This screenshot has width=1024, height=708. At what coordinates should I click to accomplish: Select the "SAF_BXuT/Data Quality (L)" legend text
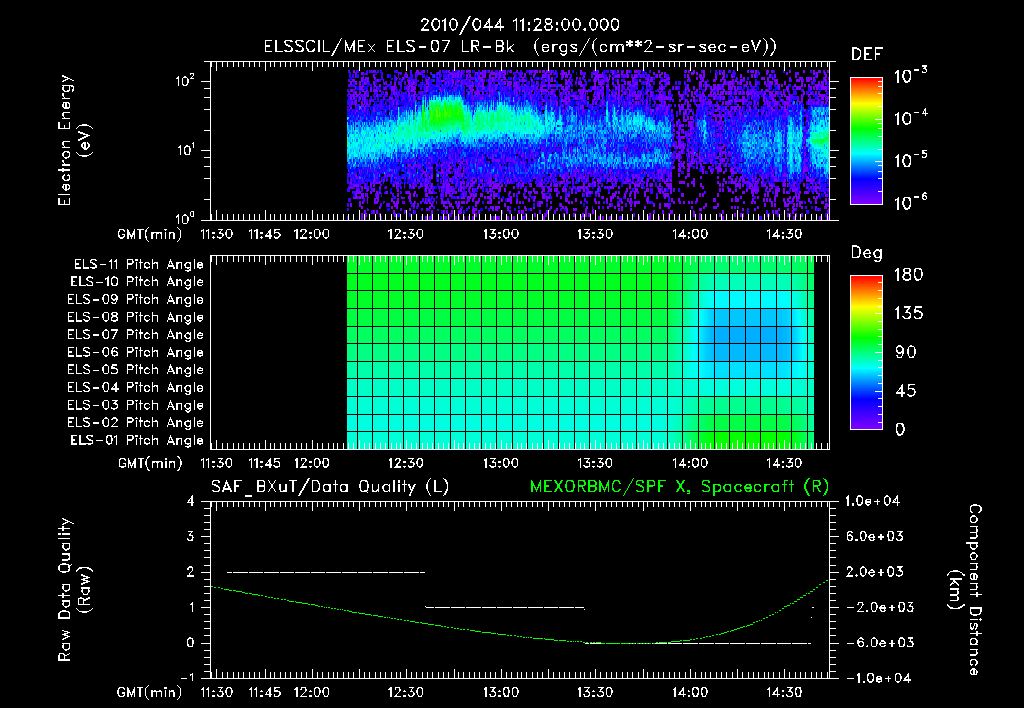[x=330, y=487]
